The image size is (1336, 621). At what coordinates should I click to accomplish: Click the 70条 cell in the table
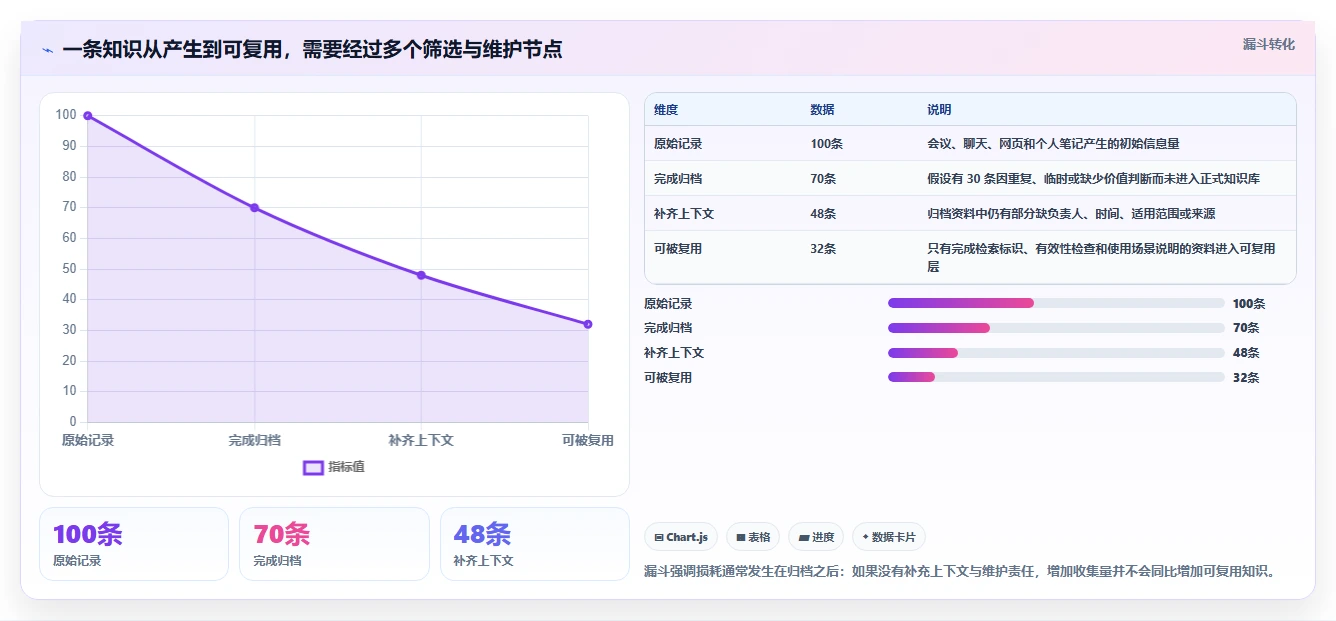823,179
